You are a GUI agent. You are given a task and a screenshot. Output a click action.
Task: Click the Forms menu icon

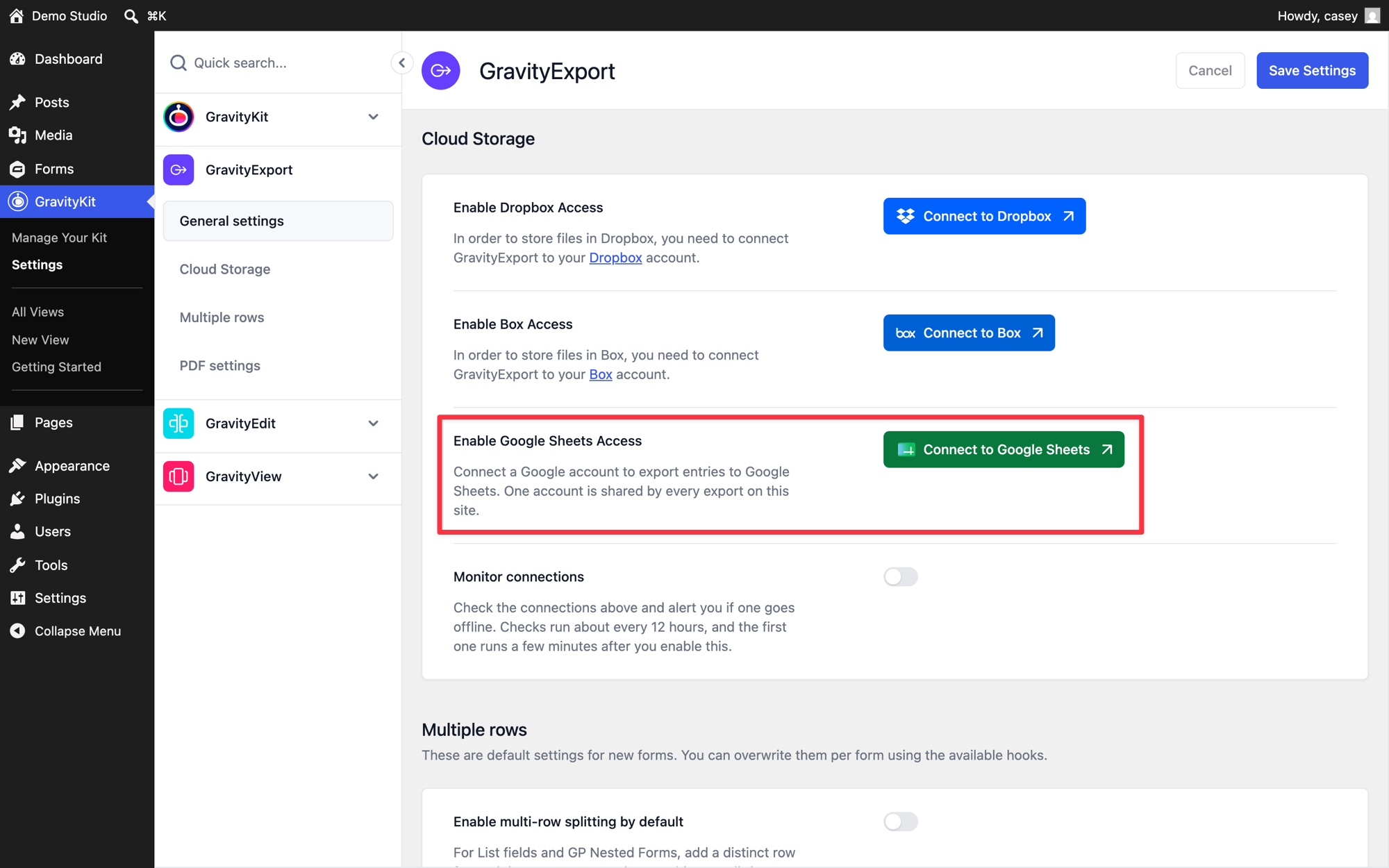click(x=17, y=169)
